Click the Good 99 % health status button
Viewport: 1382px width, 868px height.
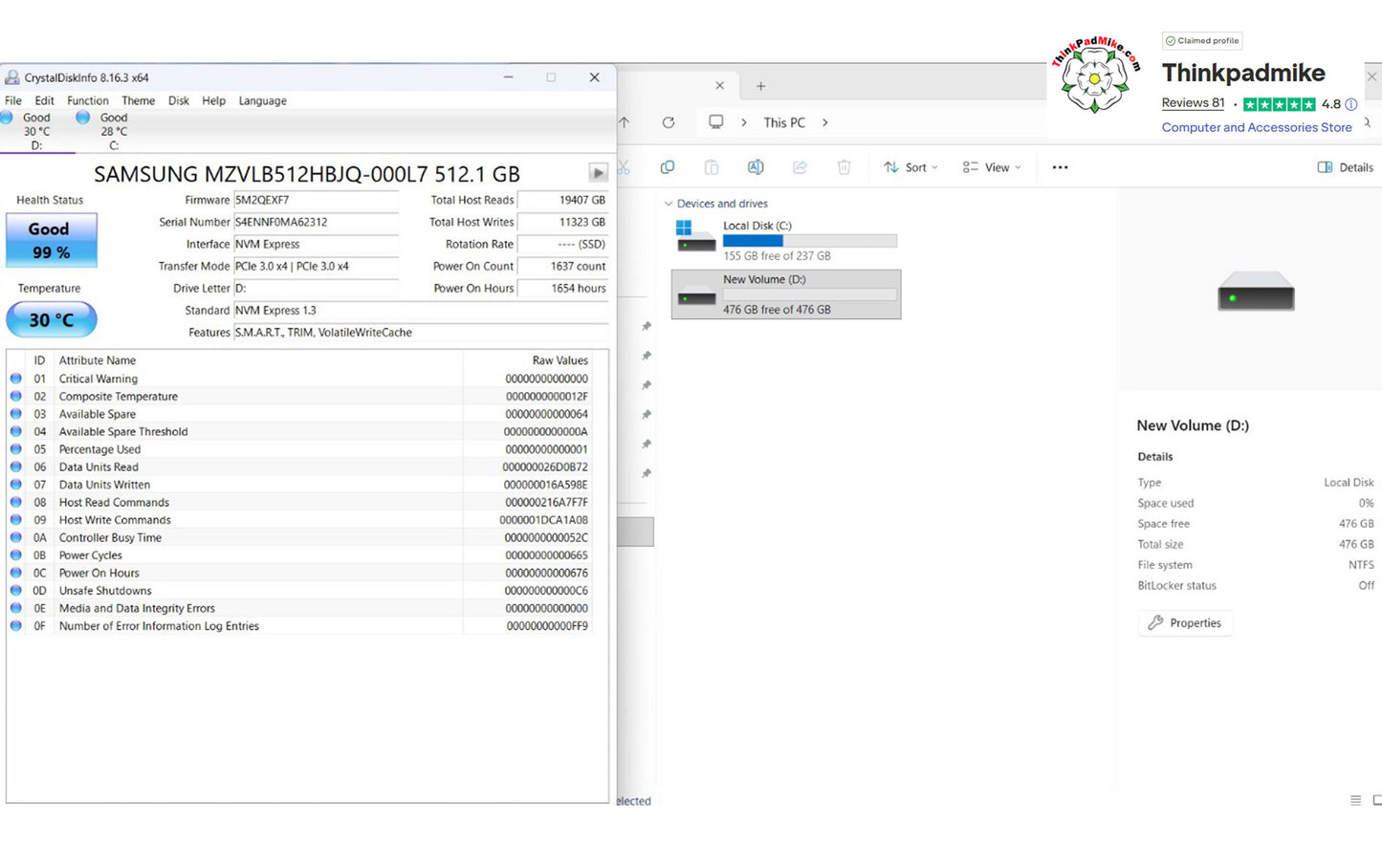[52, 240]
